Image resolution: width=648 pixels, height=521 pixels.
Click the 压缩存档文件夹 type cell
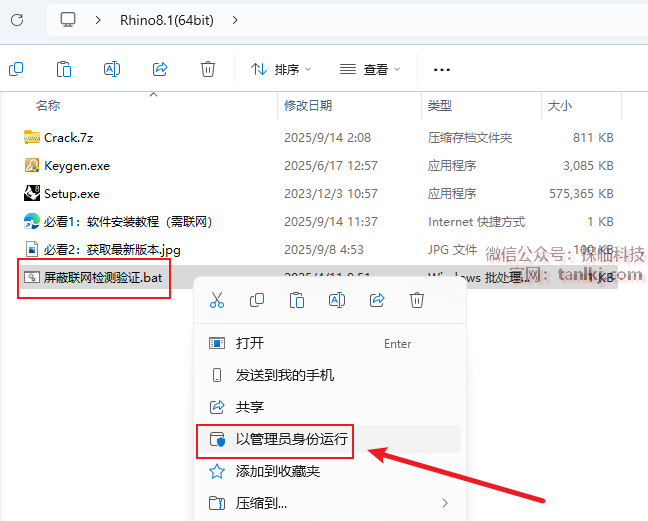pyautogui.click(x=470, y=138)
